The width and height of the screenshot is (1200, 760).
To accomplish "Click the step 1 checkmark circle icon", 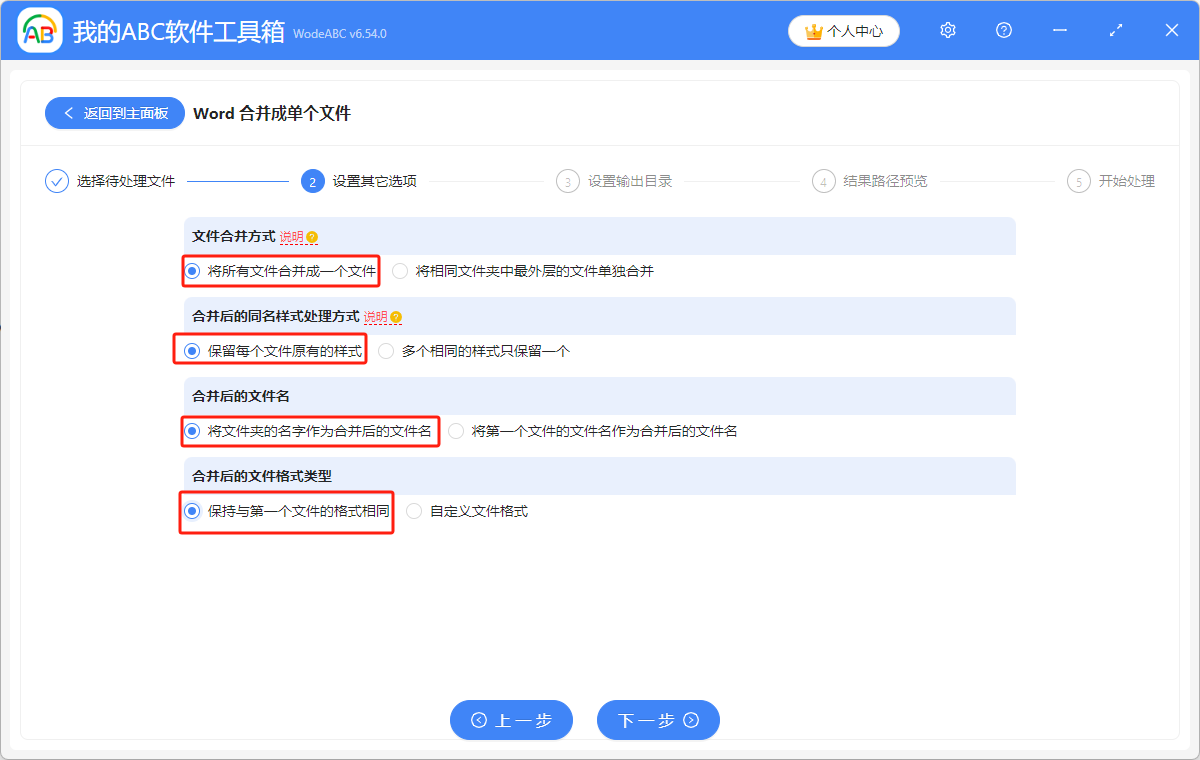I will (57, 181).
